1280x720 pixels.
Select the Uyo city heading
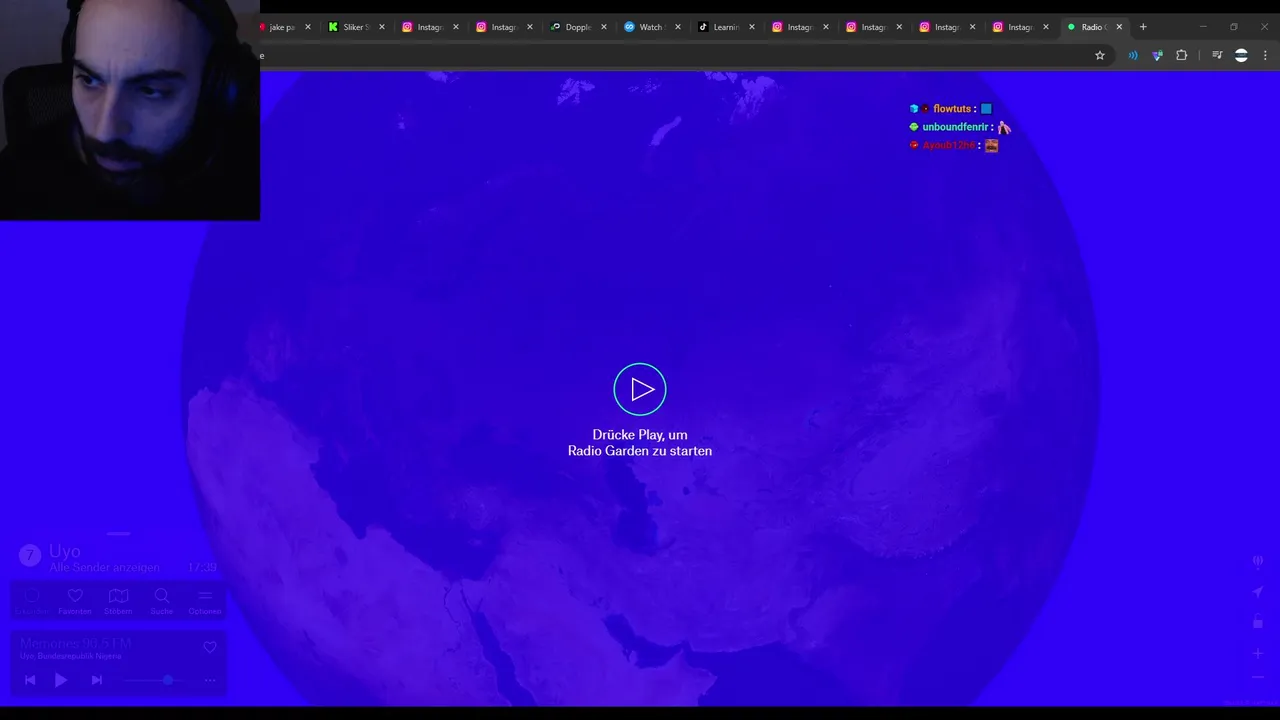65,551
